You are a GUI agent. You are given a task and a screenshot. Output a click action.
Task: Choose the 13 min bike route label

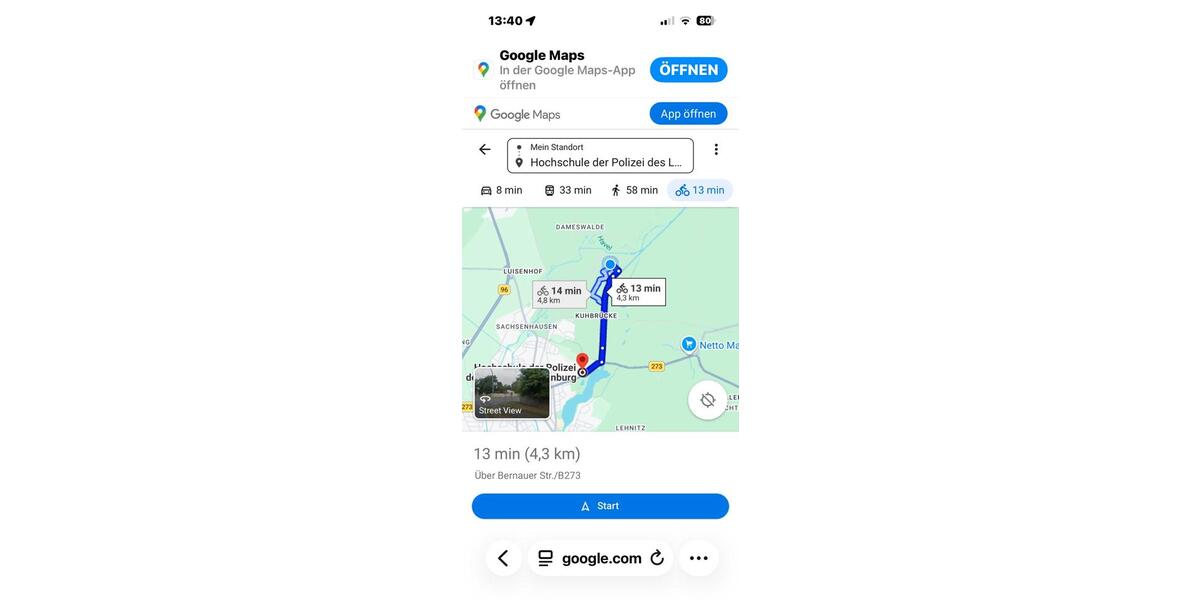click(x=639, y=292)
